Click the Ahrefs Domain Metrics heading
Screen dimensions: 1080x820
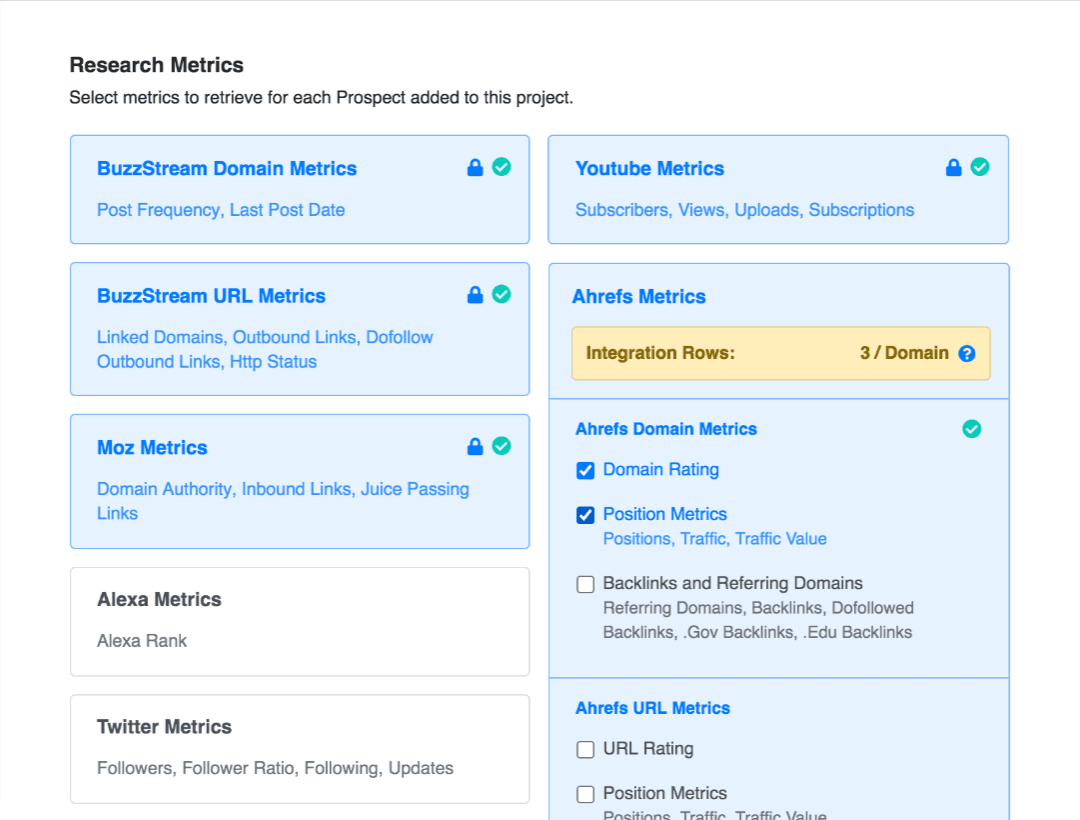[x=666, y=429]
